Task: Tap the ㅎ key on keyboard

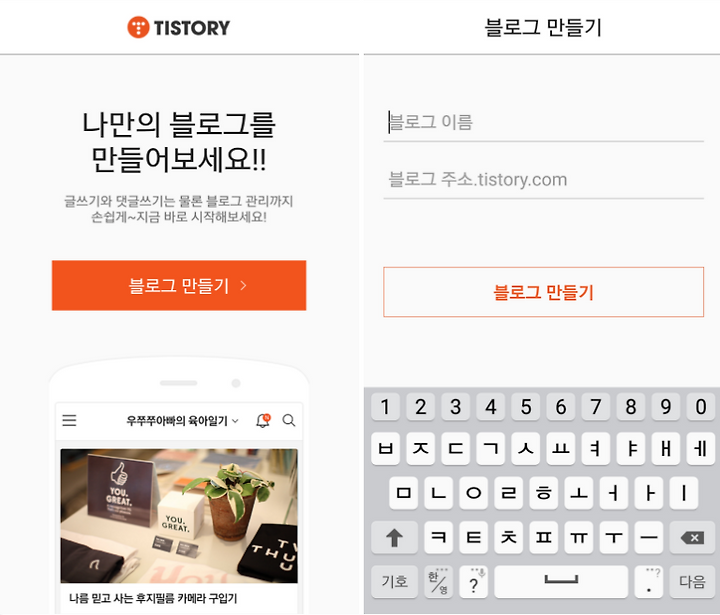Action: [x=544, y=493]
